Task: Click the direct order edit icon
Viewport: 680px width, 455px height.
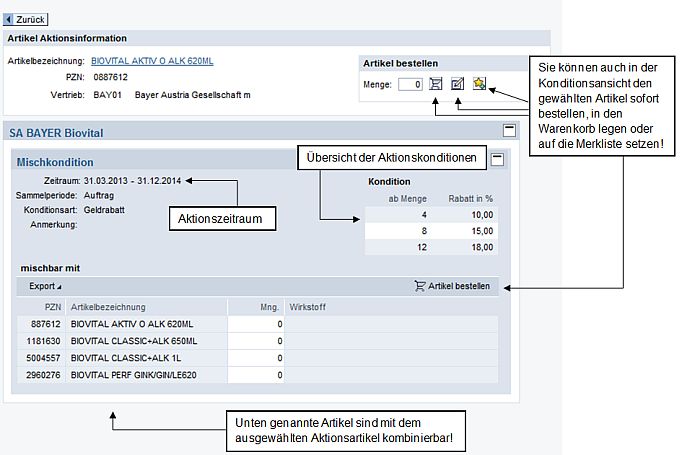Action: [458, 84]
